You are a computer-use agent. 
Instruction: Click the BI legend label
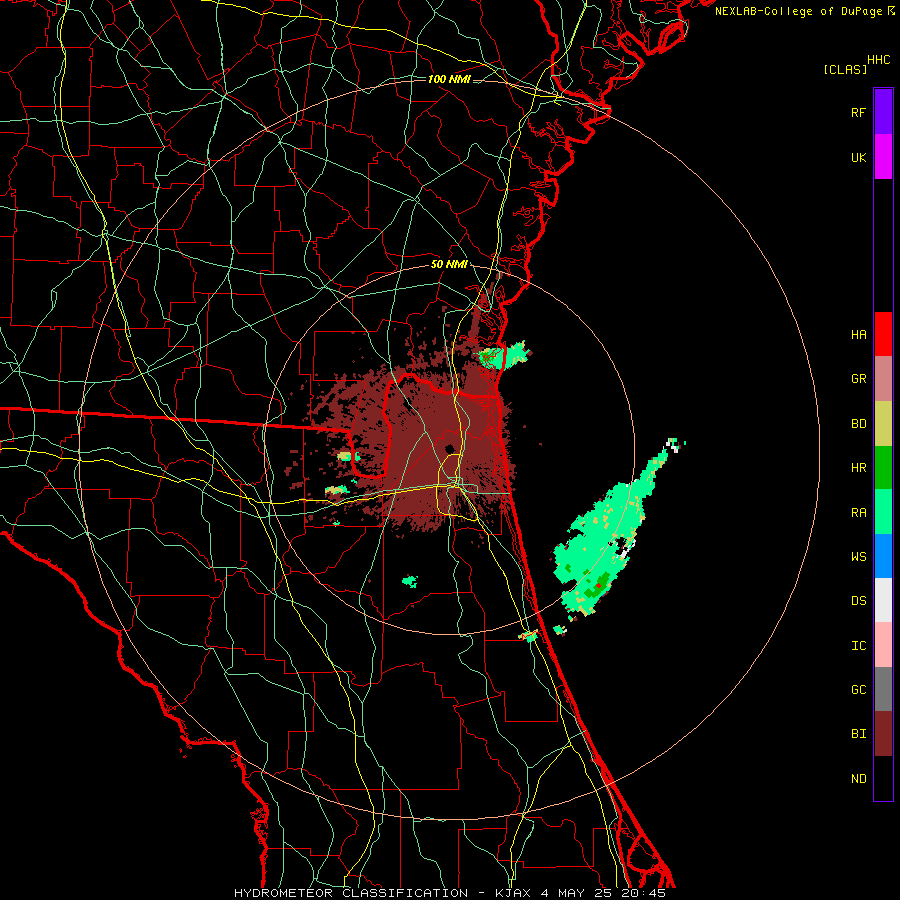pos(858,734)
